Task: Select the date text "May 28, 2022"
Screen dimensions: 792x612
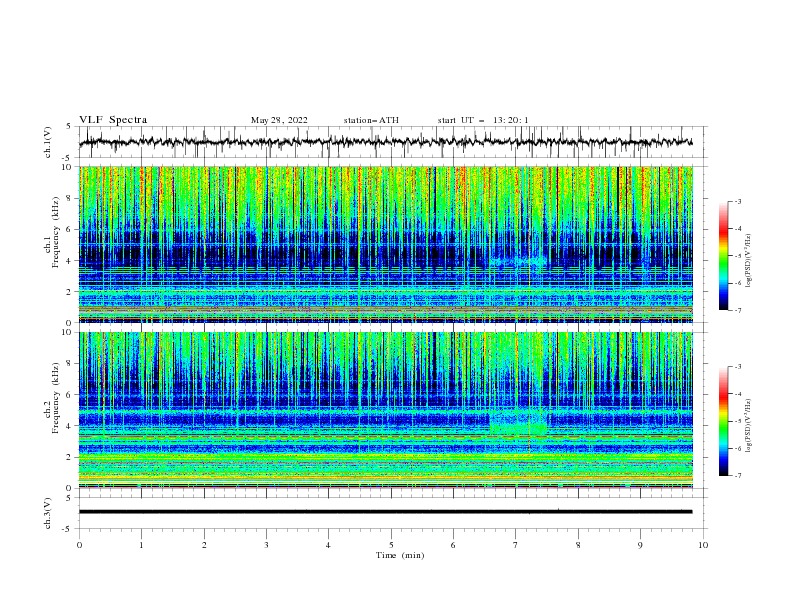Action: [x=279, y=120]
